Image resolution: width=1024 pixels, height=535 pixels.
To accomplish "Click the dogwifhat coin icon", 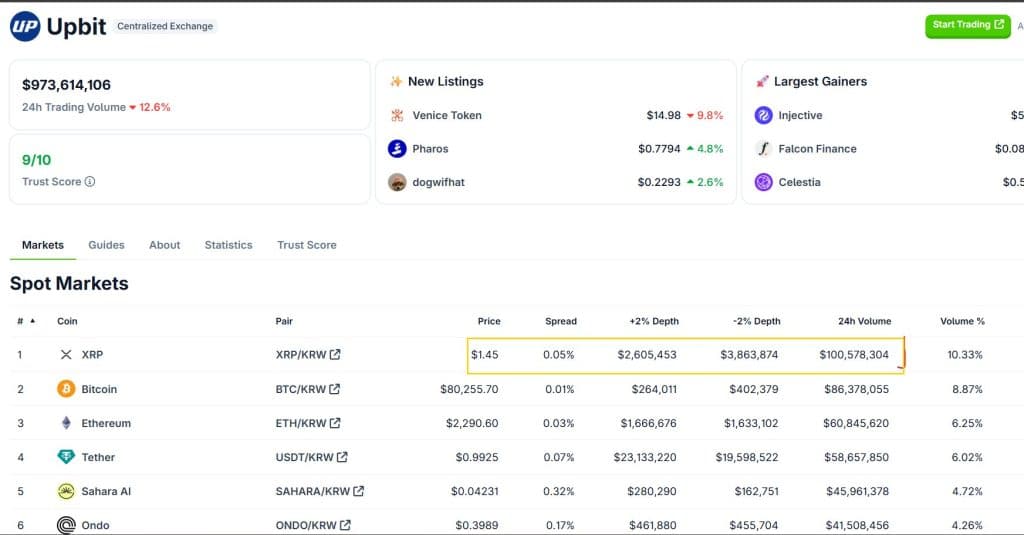I will pyautogui.click(x=397, y=182).
